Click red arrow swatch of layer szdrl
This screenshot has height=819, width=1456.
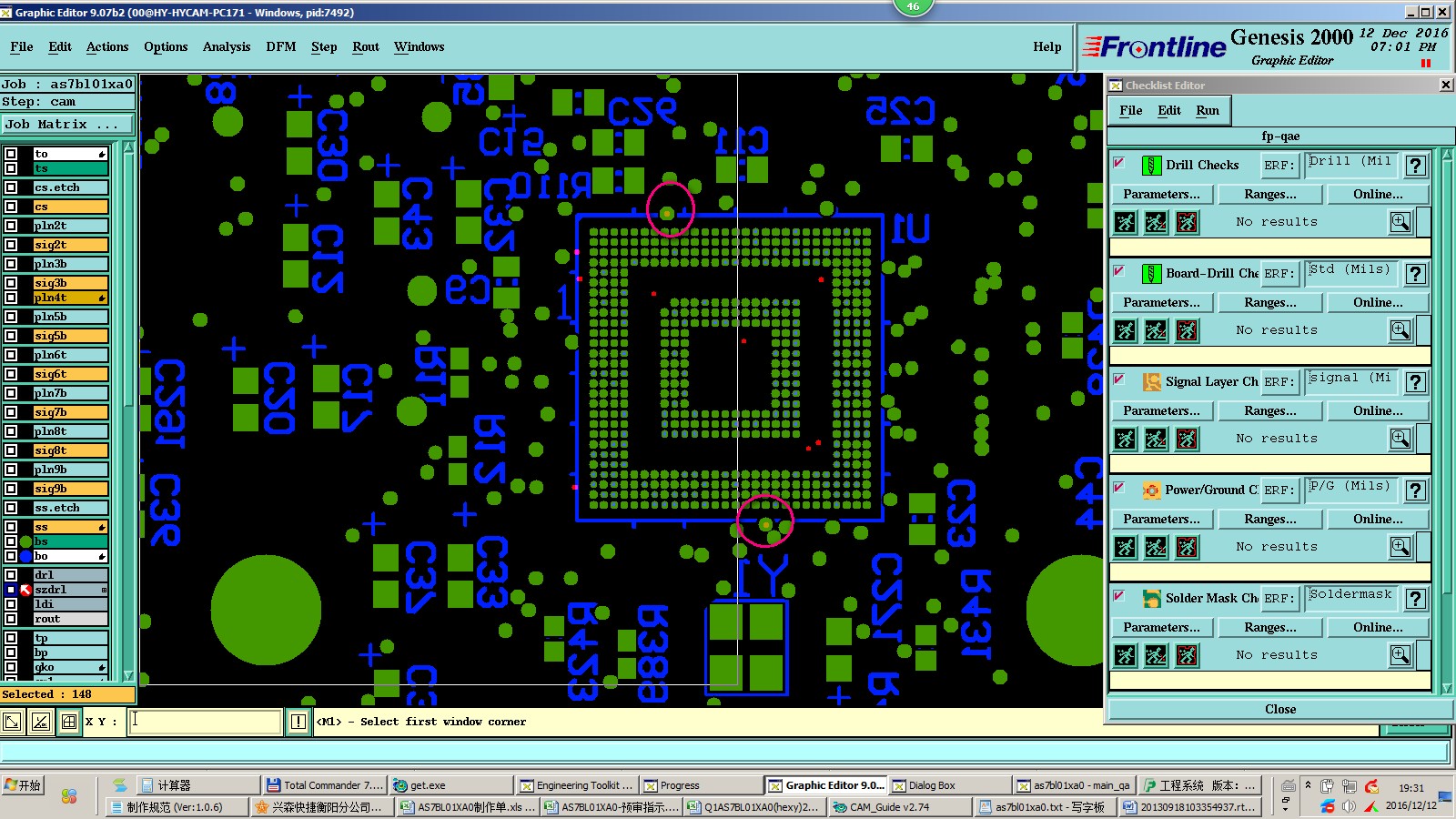pyautogui.click(x=25, y=590)
